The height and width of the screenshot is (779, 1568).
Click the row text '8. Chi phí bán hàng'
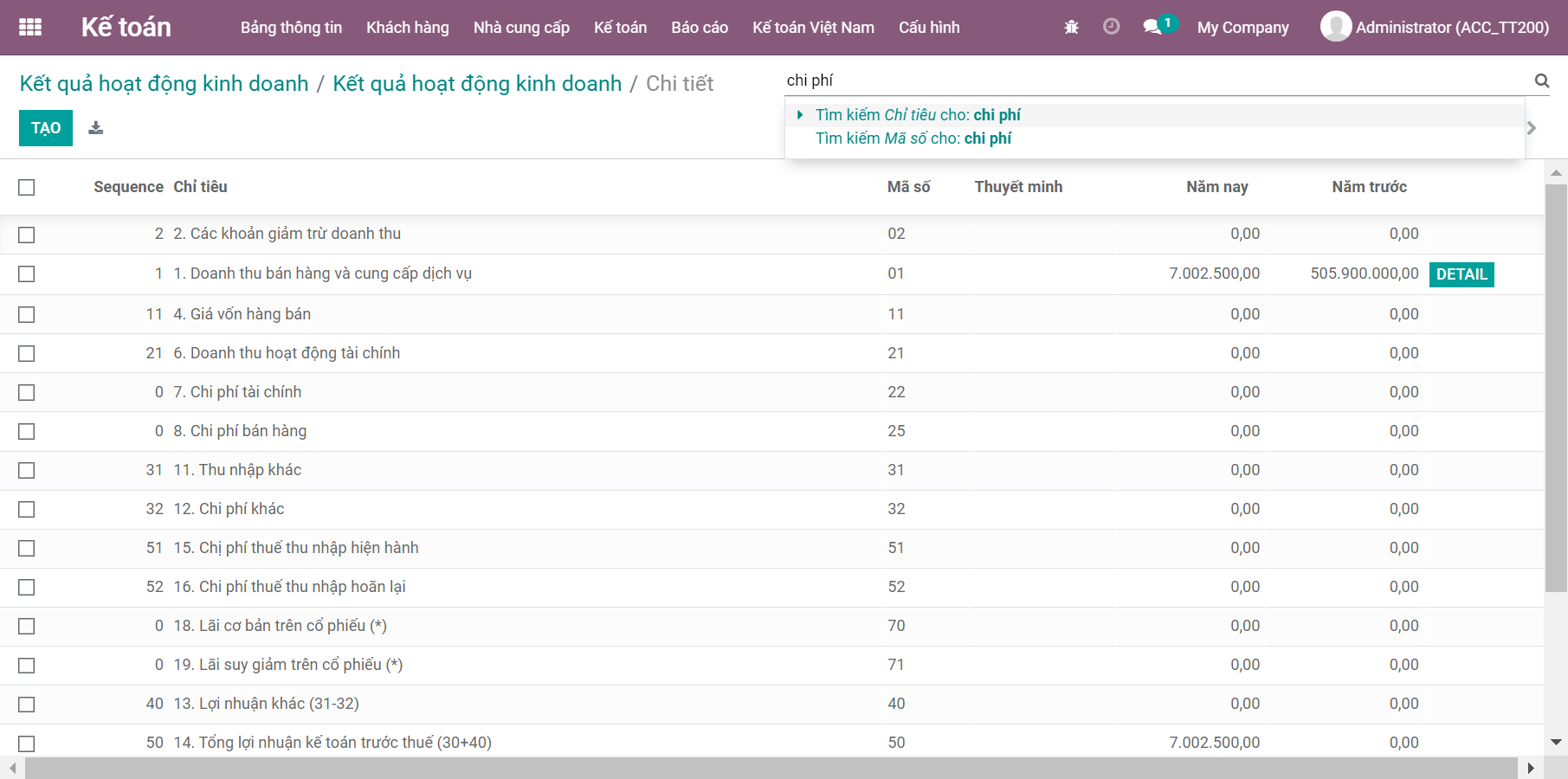240,431
